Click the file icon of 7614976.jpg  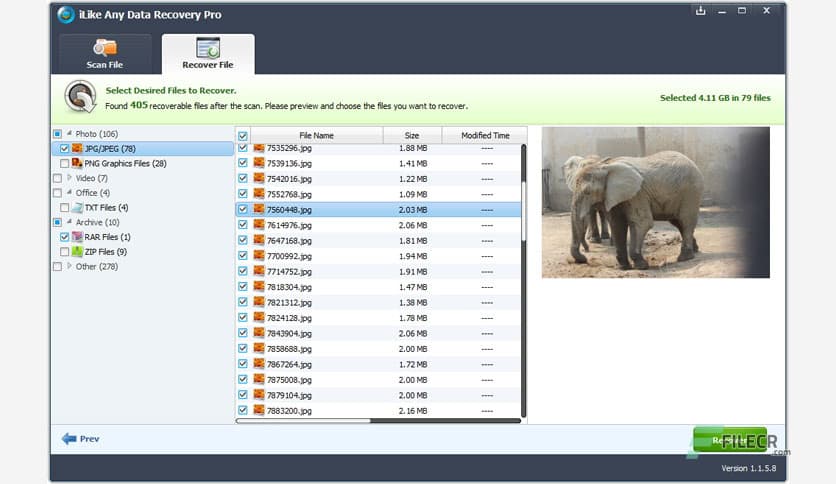pos(259,225)
